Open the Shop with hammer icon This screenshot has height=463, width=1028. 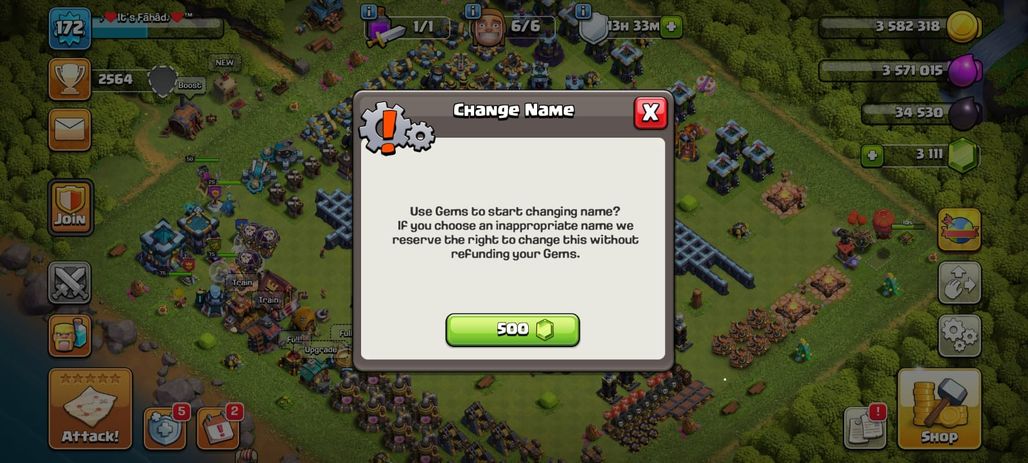939,409
